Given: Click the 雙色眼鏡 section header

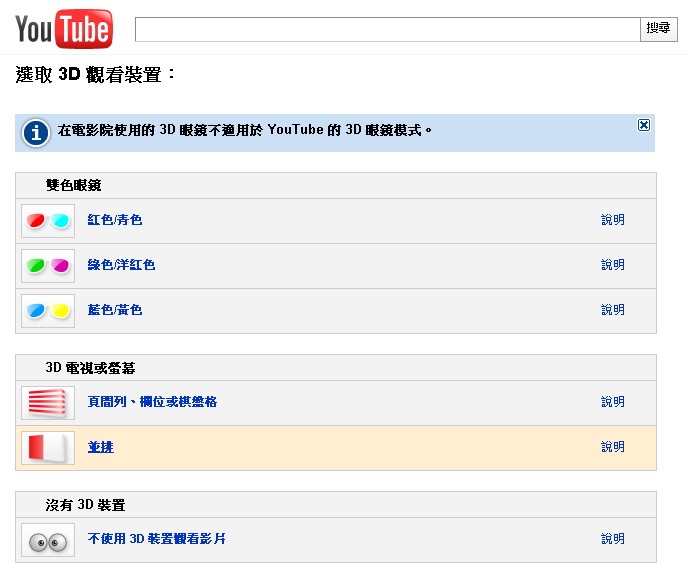Looking at the screenshot, I should click(336, 185).
